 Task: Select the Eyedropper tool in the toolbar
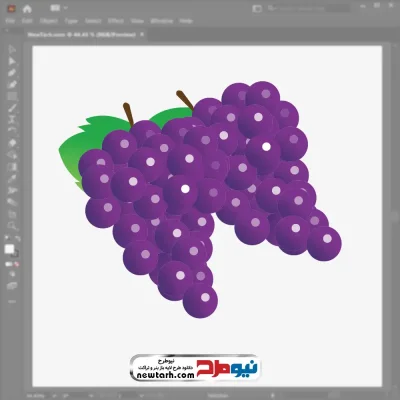pos(12,179)
